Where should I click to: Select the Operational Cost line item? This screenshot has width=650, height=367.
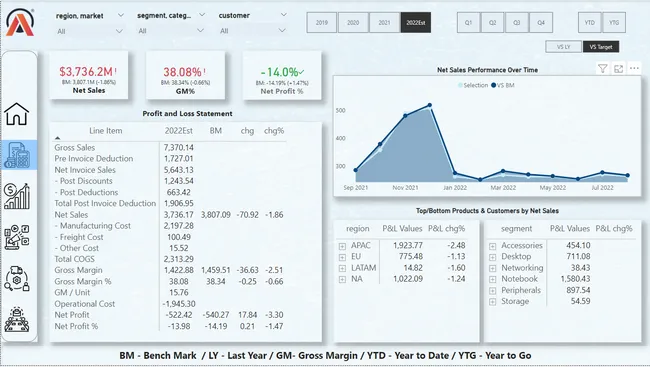coord(85,304)
